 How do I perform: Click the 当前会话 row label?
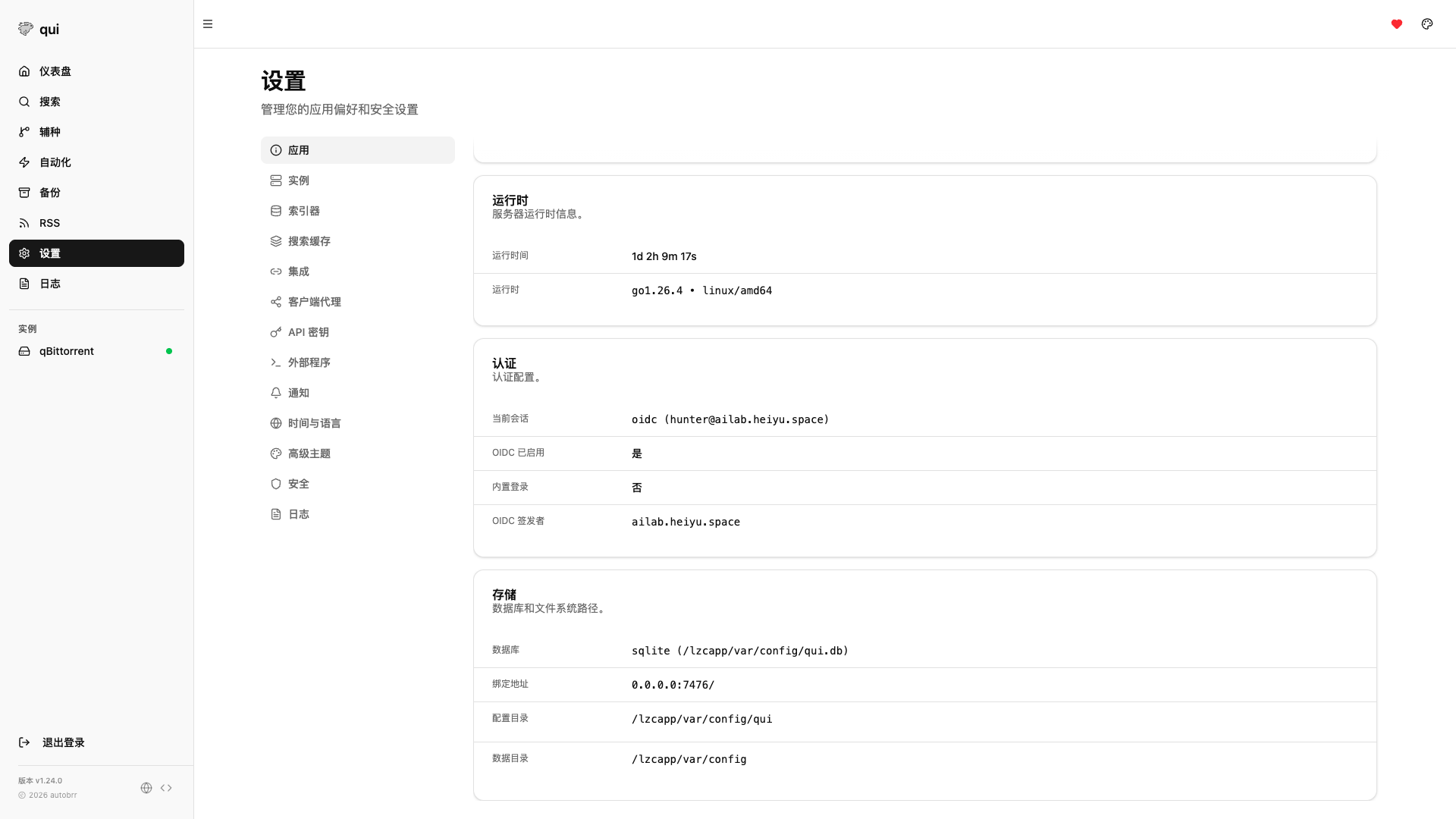pyautogui.click(x=510, y=419)
